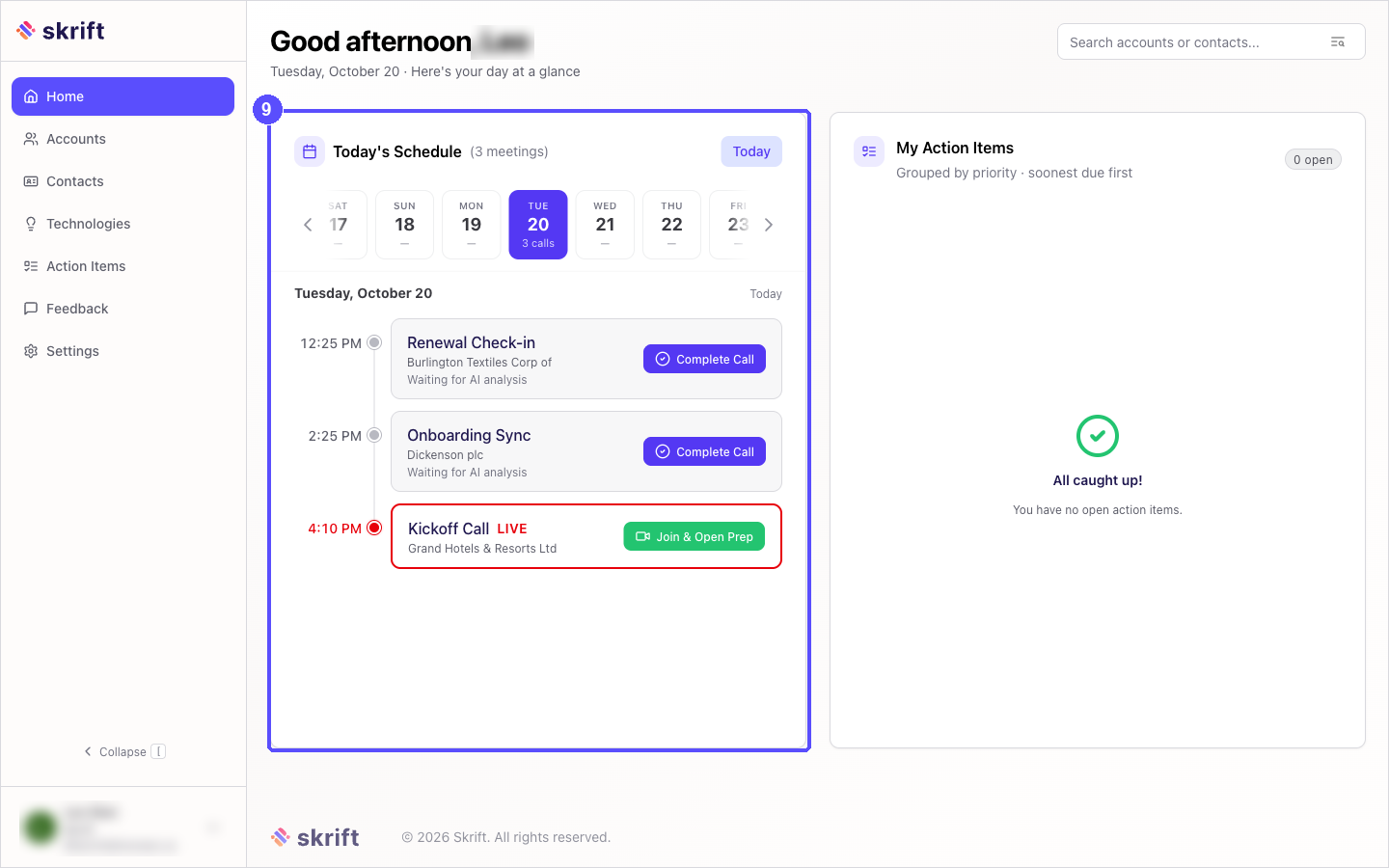Open Contacts in the sidebar
1389x868 pixels.
(x=123, y=181)
